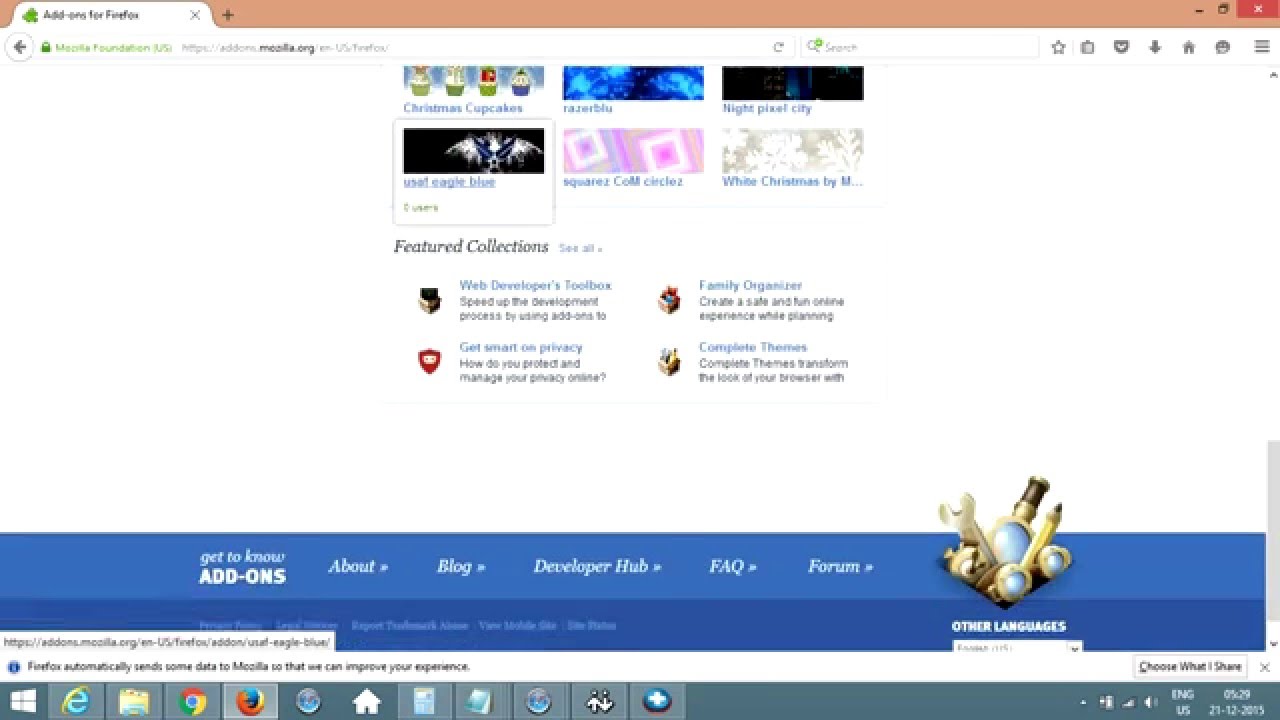Open the Other Languages dropdown
The height and width of the screenshot is (720, 1280).
(x=1017, y=648)
